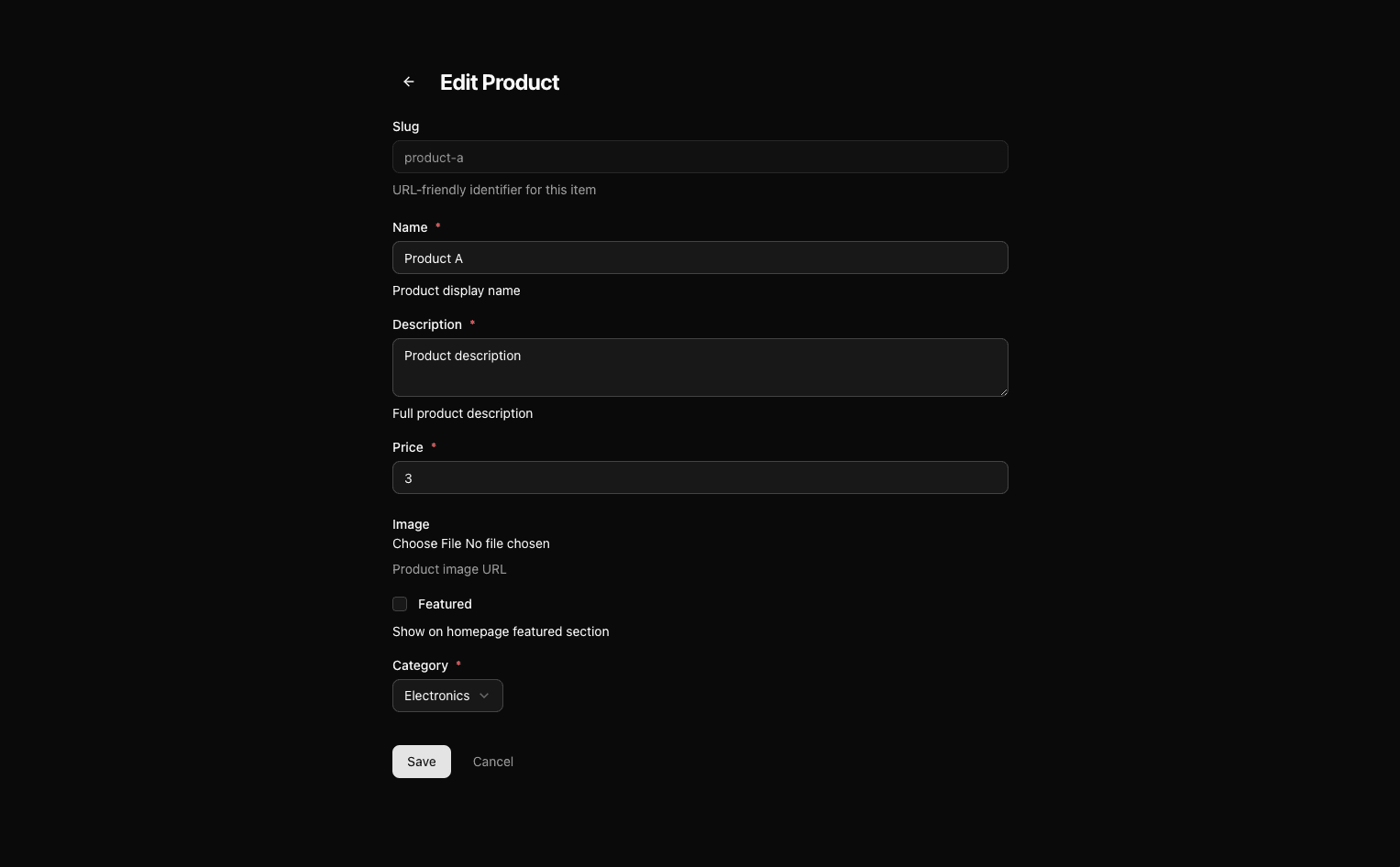Click the textarea resize handle

pos(1003,393)
